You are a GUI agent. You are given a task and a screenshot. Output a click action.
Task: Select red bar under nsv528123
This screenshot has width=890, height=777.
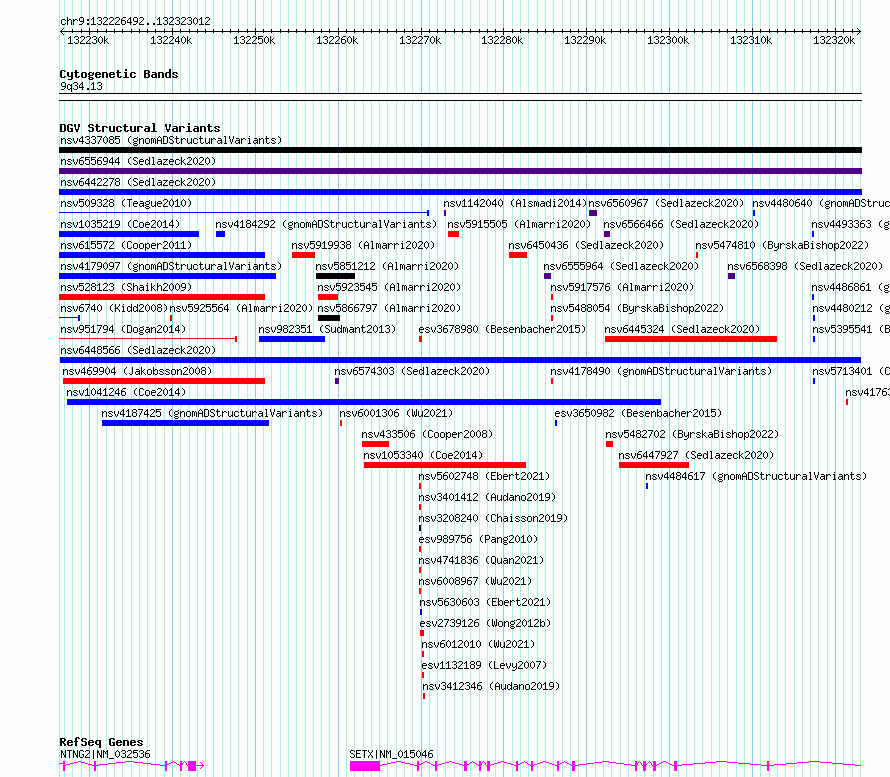point(162,297)
